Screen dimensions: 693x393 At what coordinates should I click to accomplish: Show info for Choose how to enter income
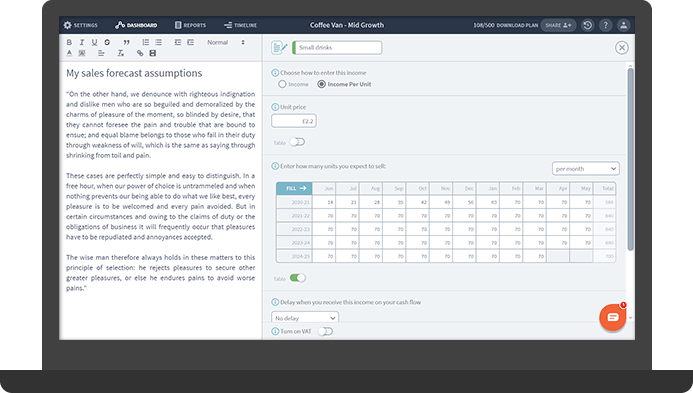275,72
